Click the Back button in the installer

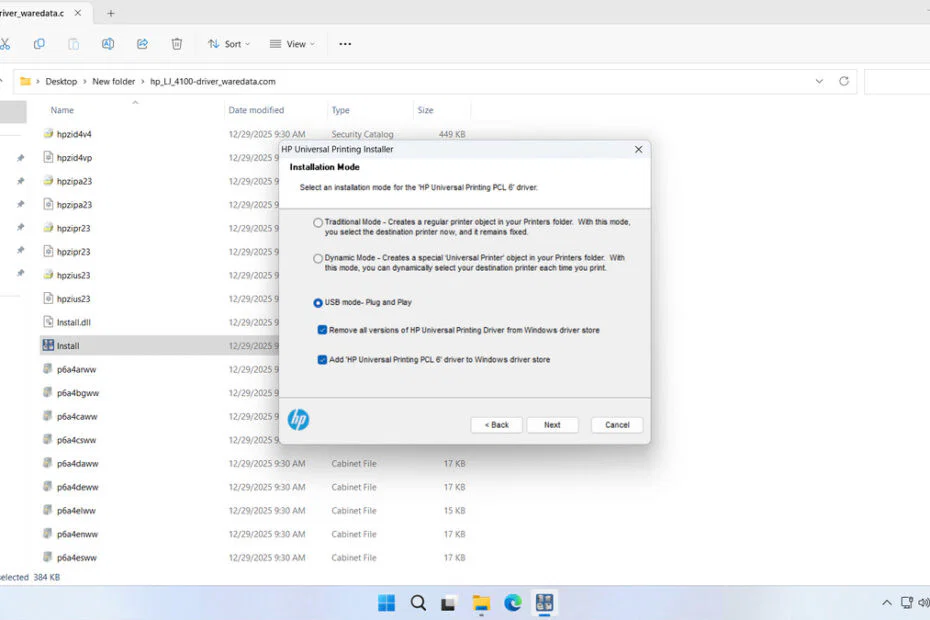[497, 424]
